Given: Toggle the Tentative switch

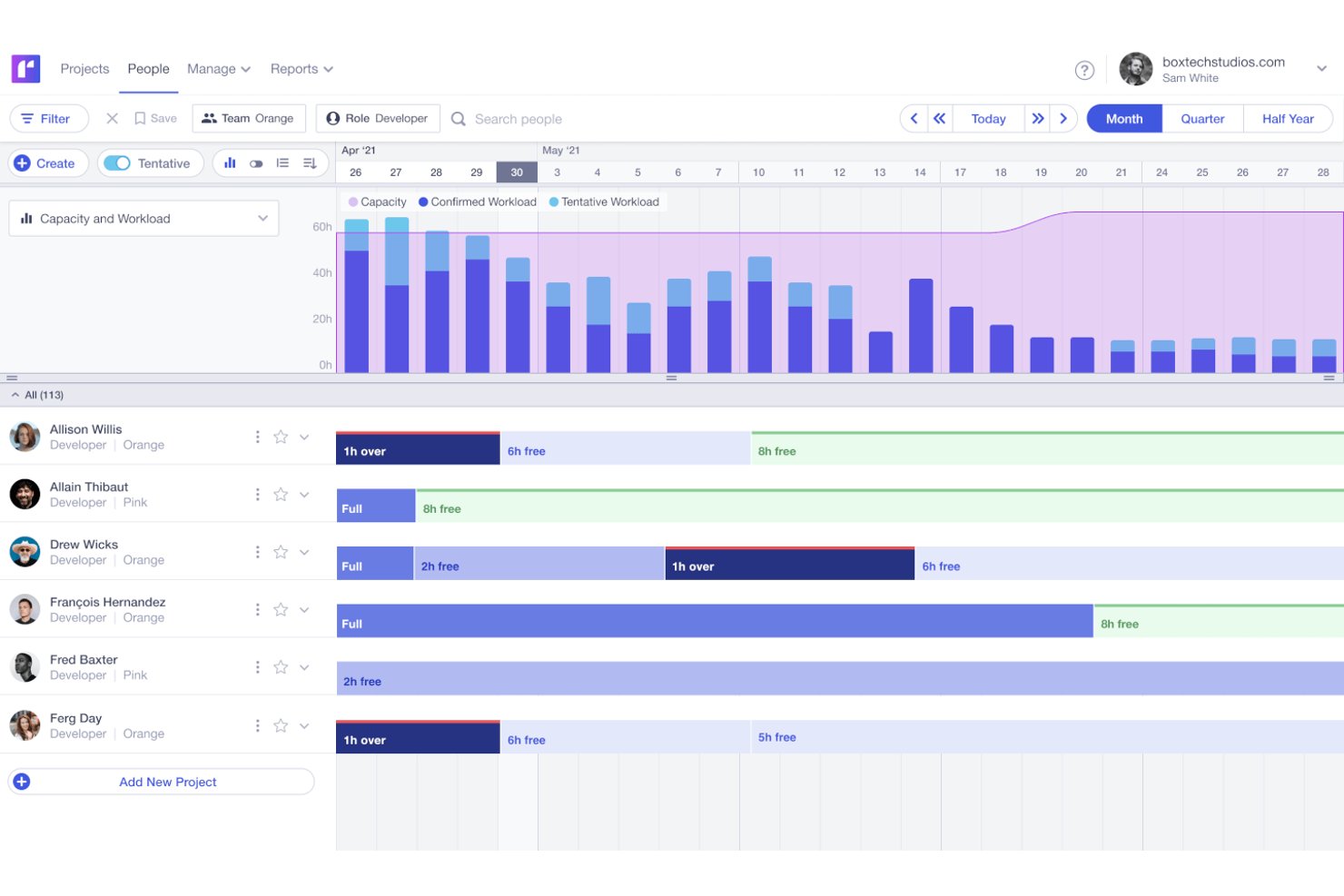Looking at the screenshot, I should 117,163.
